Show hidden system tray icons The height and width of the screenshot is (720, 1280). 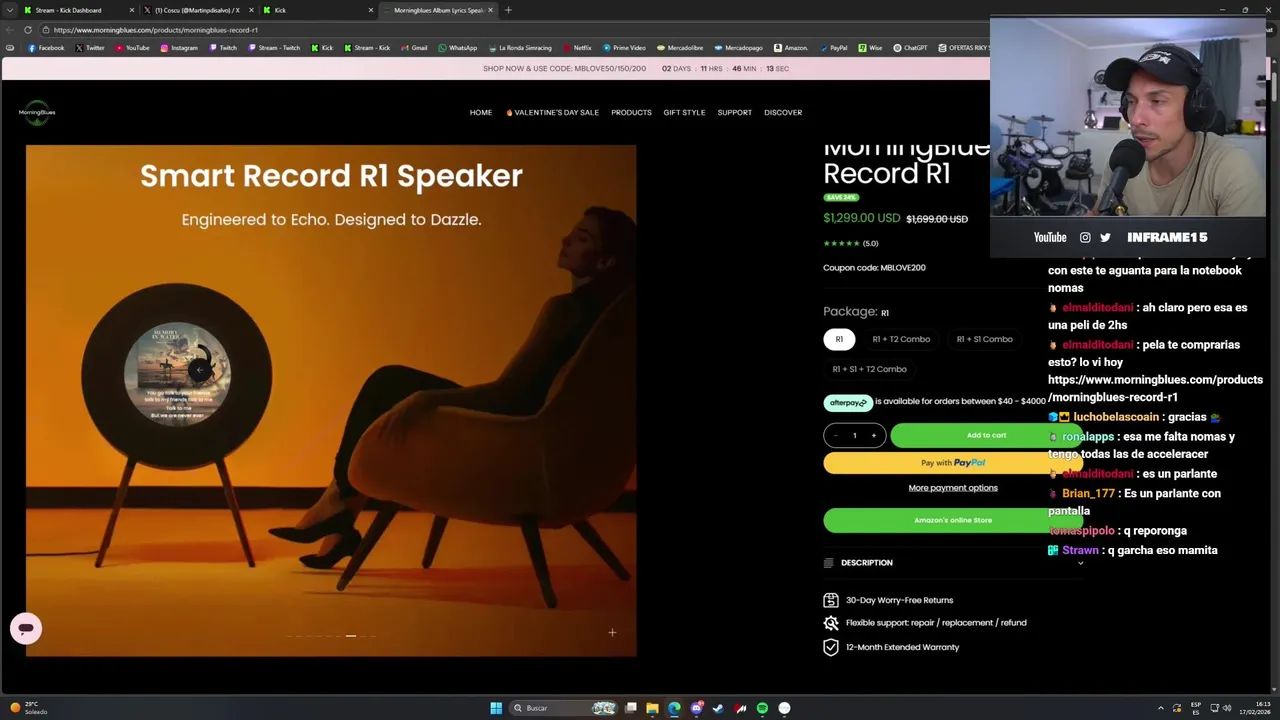point(1160,708)
